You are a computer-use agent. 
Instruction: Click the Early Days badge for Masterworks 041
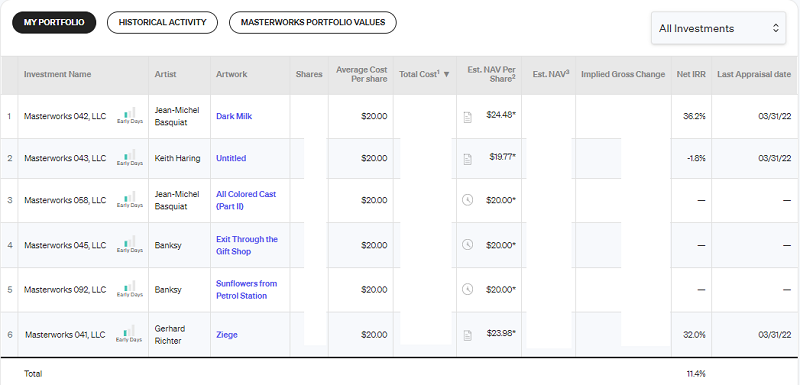[x=129, y=334]
